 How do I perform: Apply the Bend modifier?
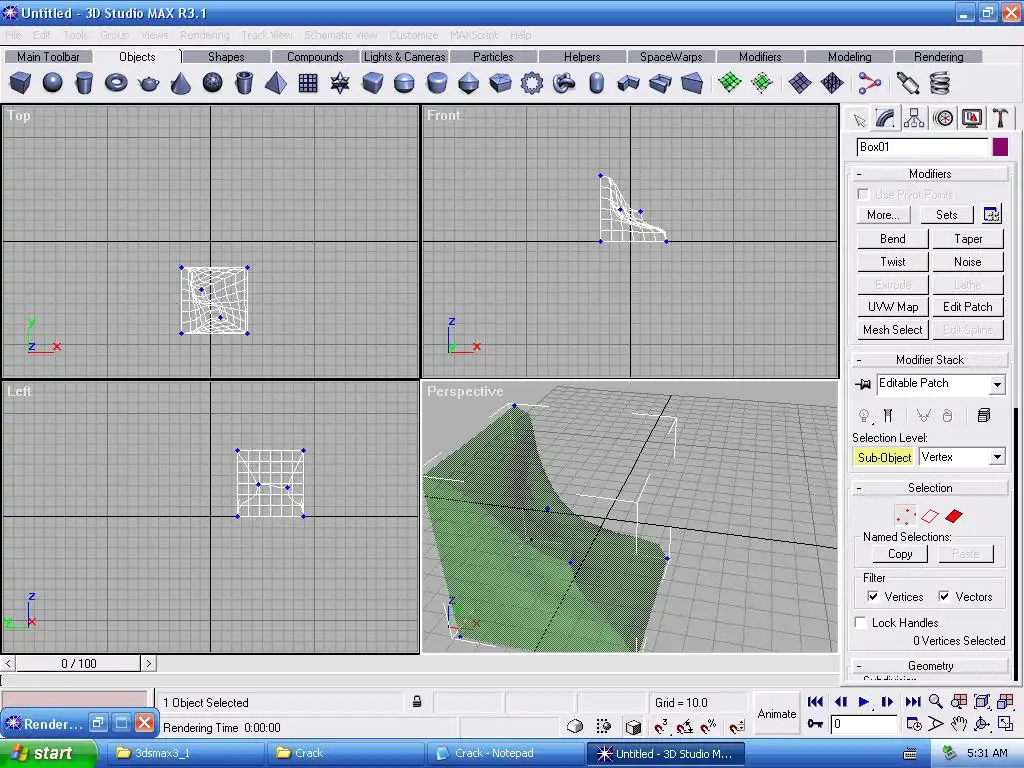click(892, 239)
